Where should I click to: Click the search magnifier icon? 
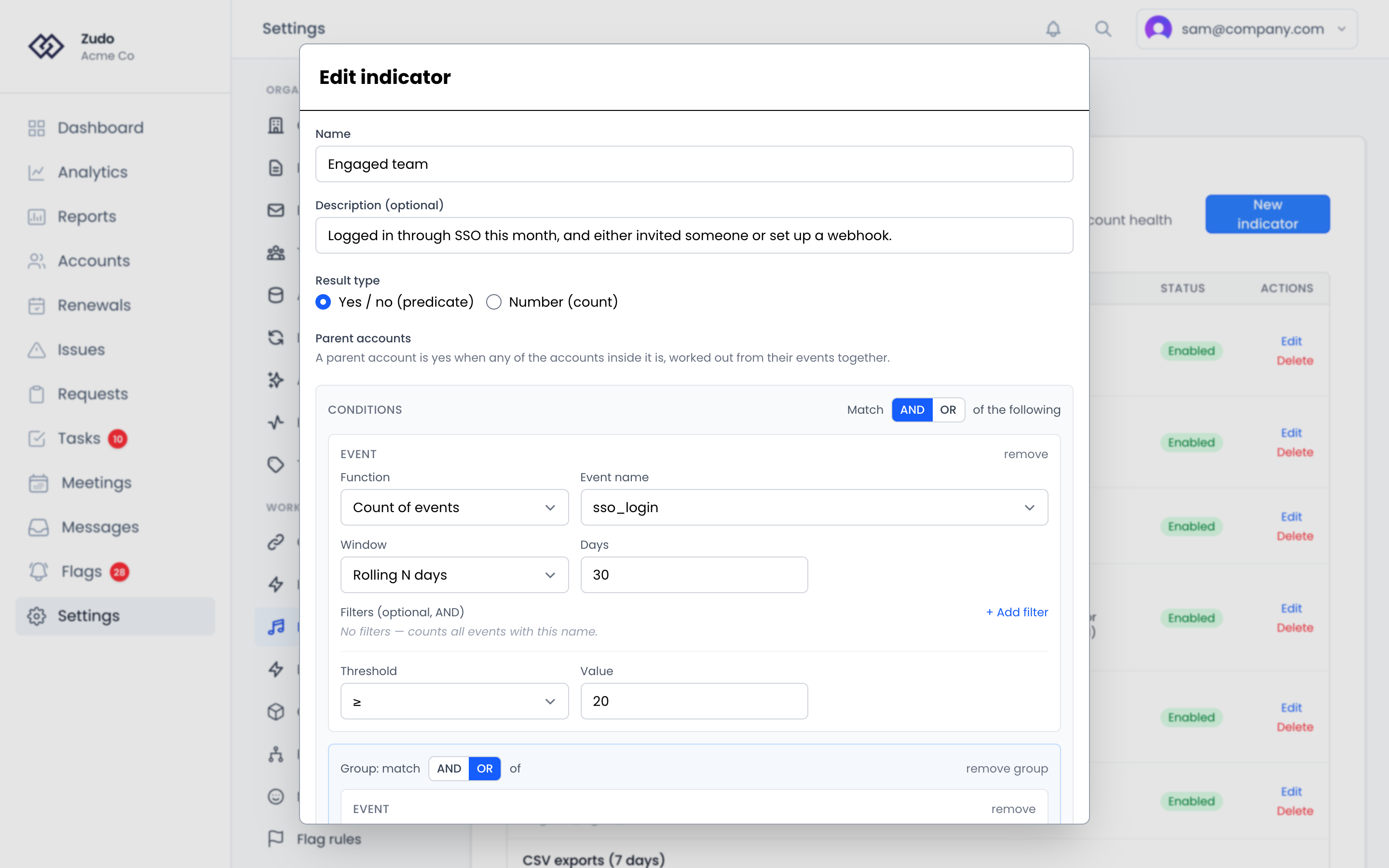(1103, 29)
